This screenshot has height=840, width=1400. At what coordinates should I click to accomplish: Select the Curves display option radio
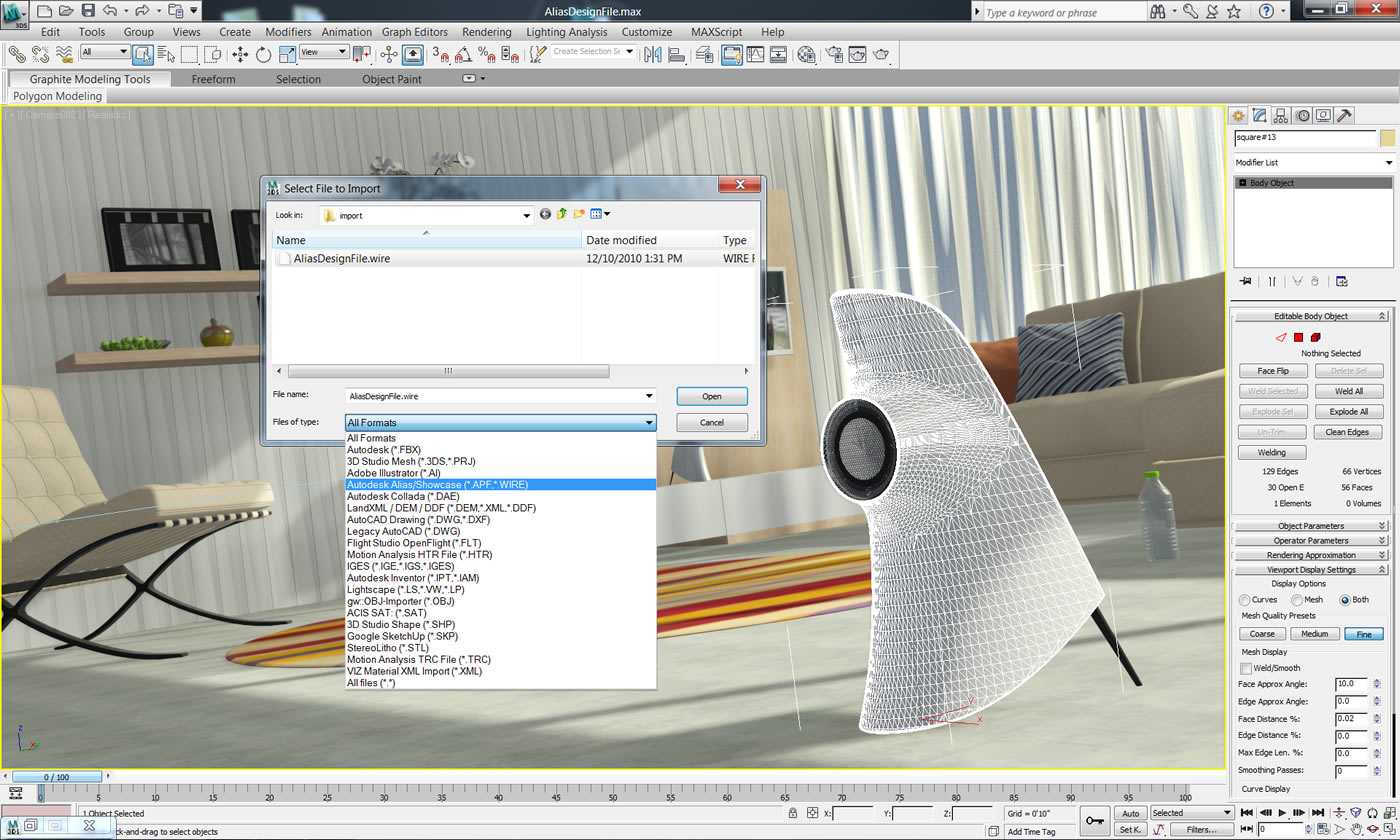click(1246, 600)
